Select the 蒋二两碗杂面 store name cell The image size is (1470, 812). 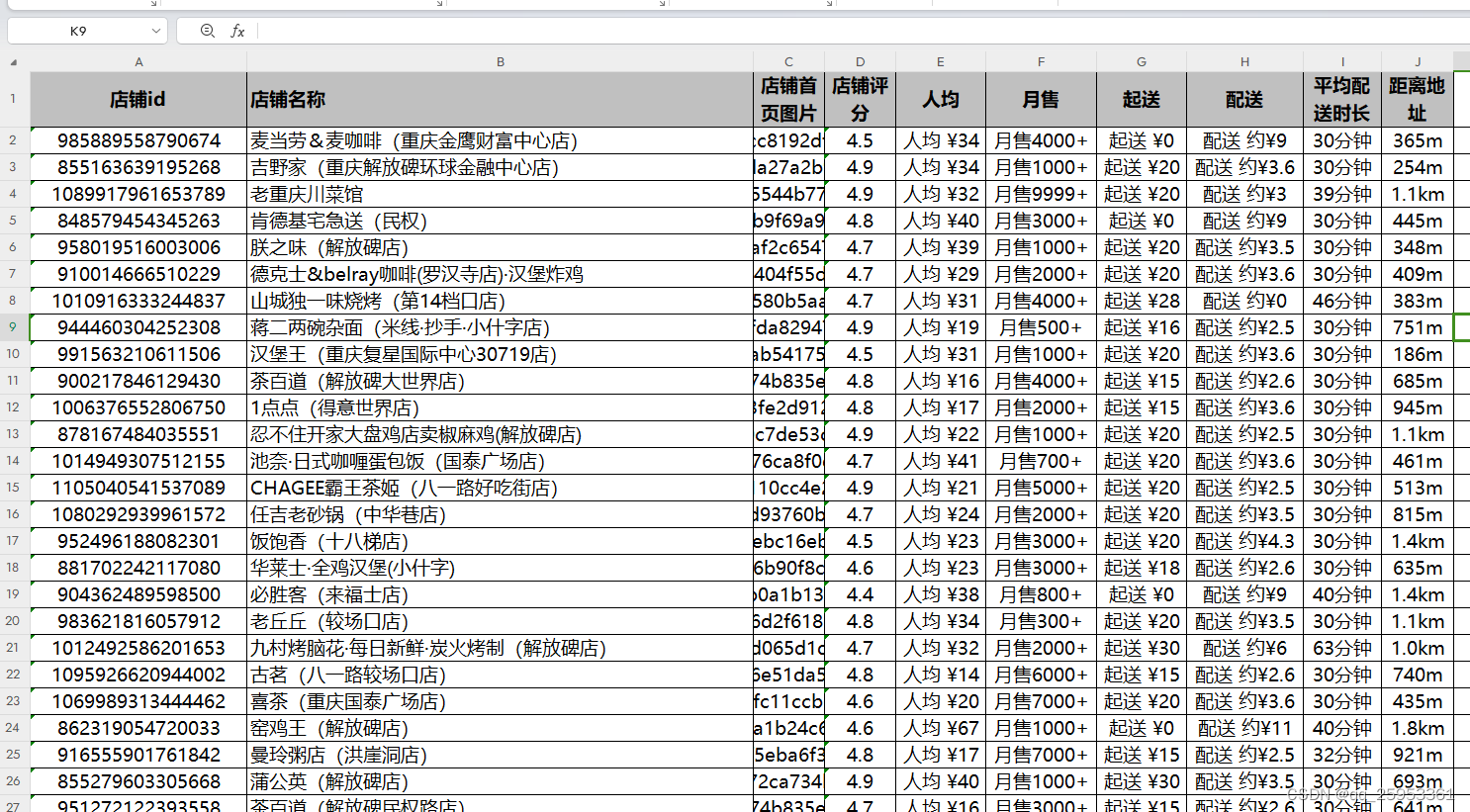coord(501,327)
